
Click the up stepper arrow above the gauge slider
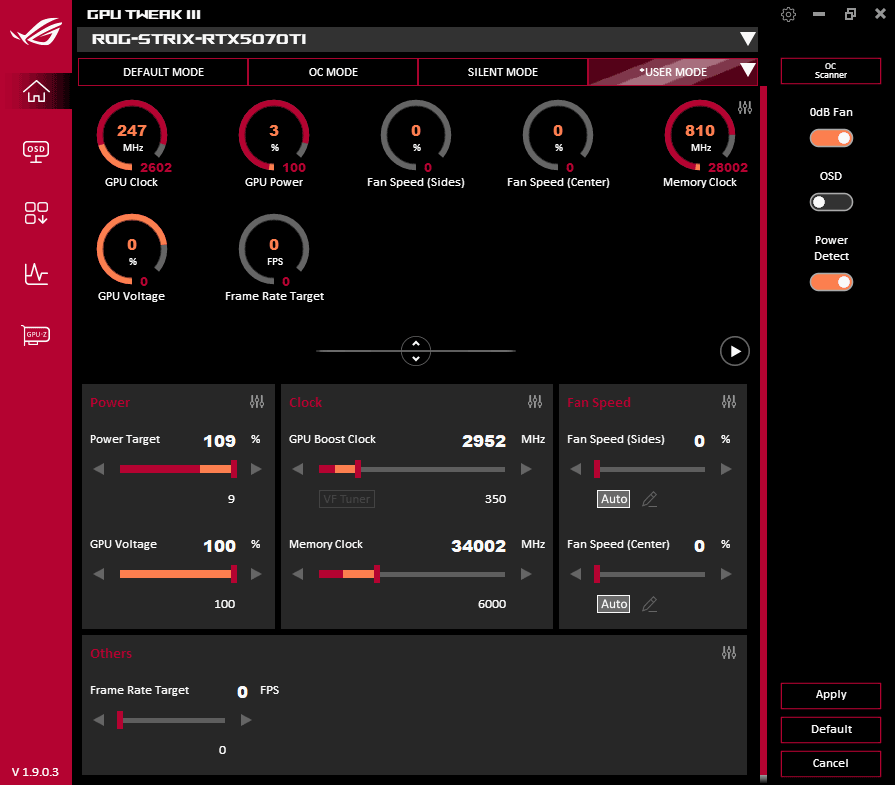pos(416,344)
